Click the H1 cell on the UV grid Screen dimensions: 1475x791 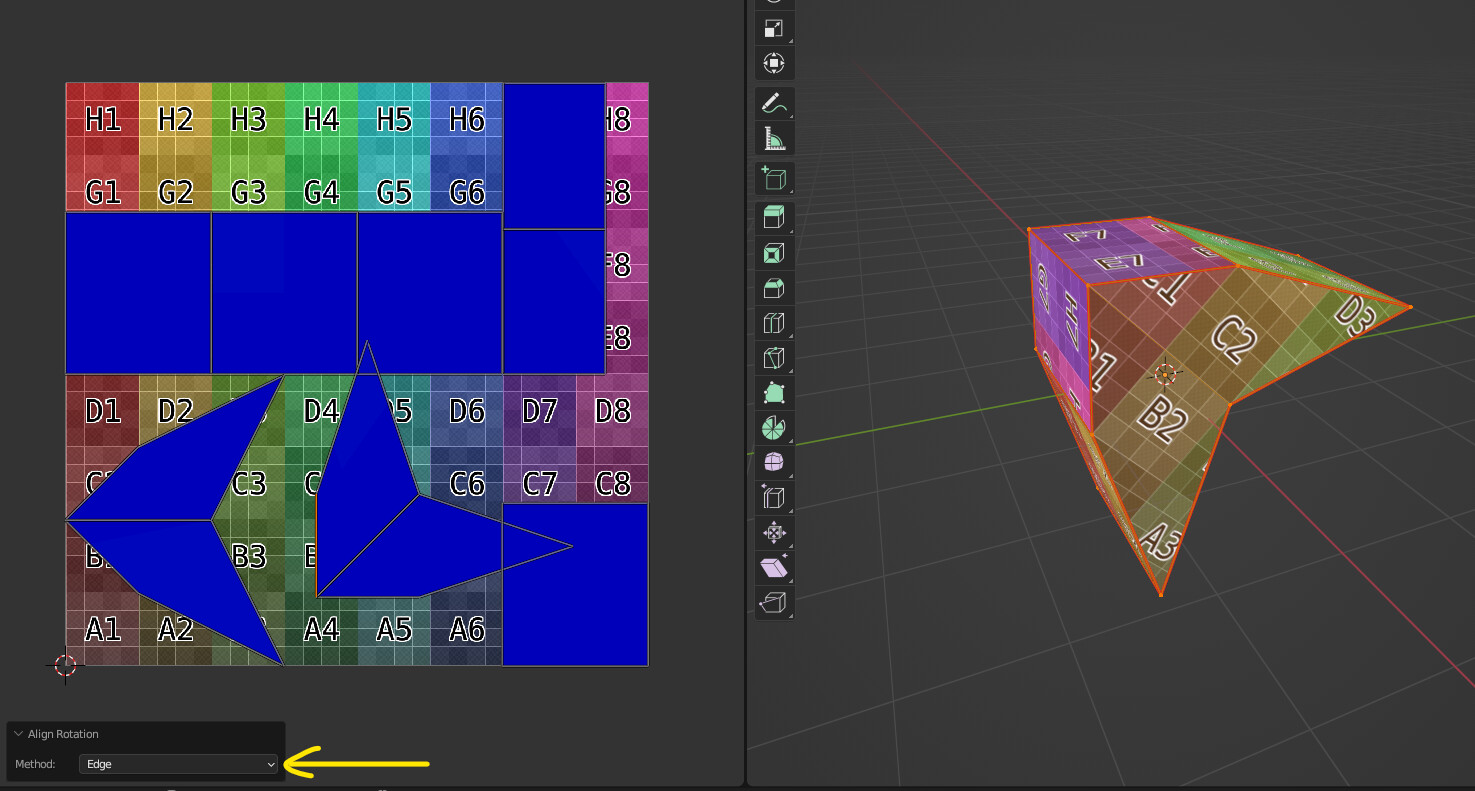click(103, 120)
